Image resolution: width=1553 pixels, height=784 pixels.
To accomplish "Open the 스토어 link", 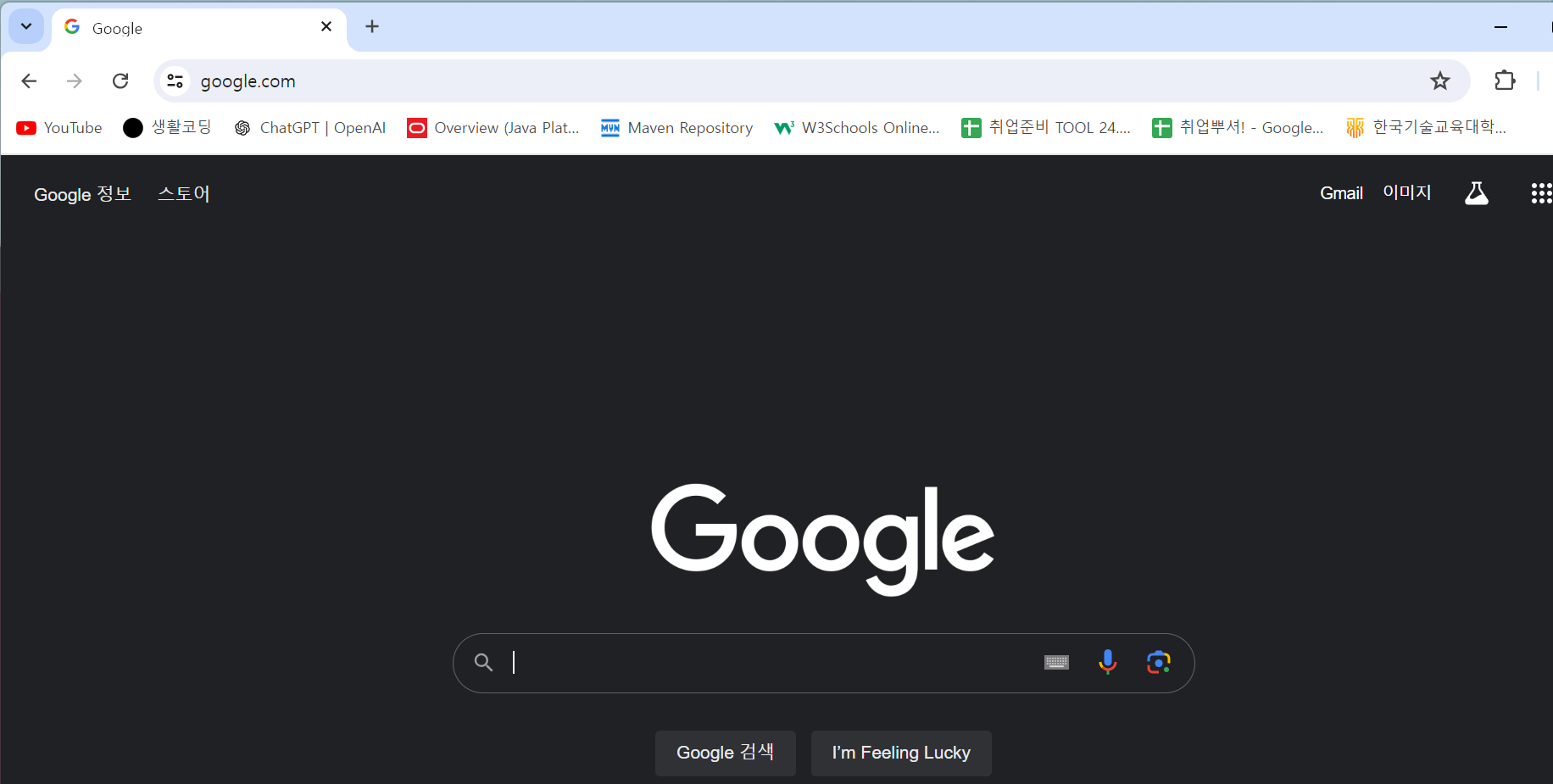I will [184, 194].
